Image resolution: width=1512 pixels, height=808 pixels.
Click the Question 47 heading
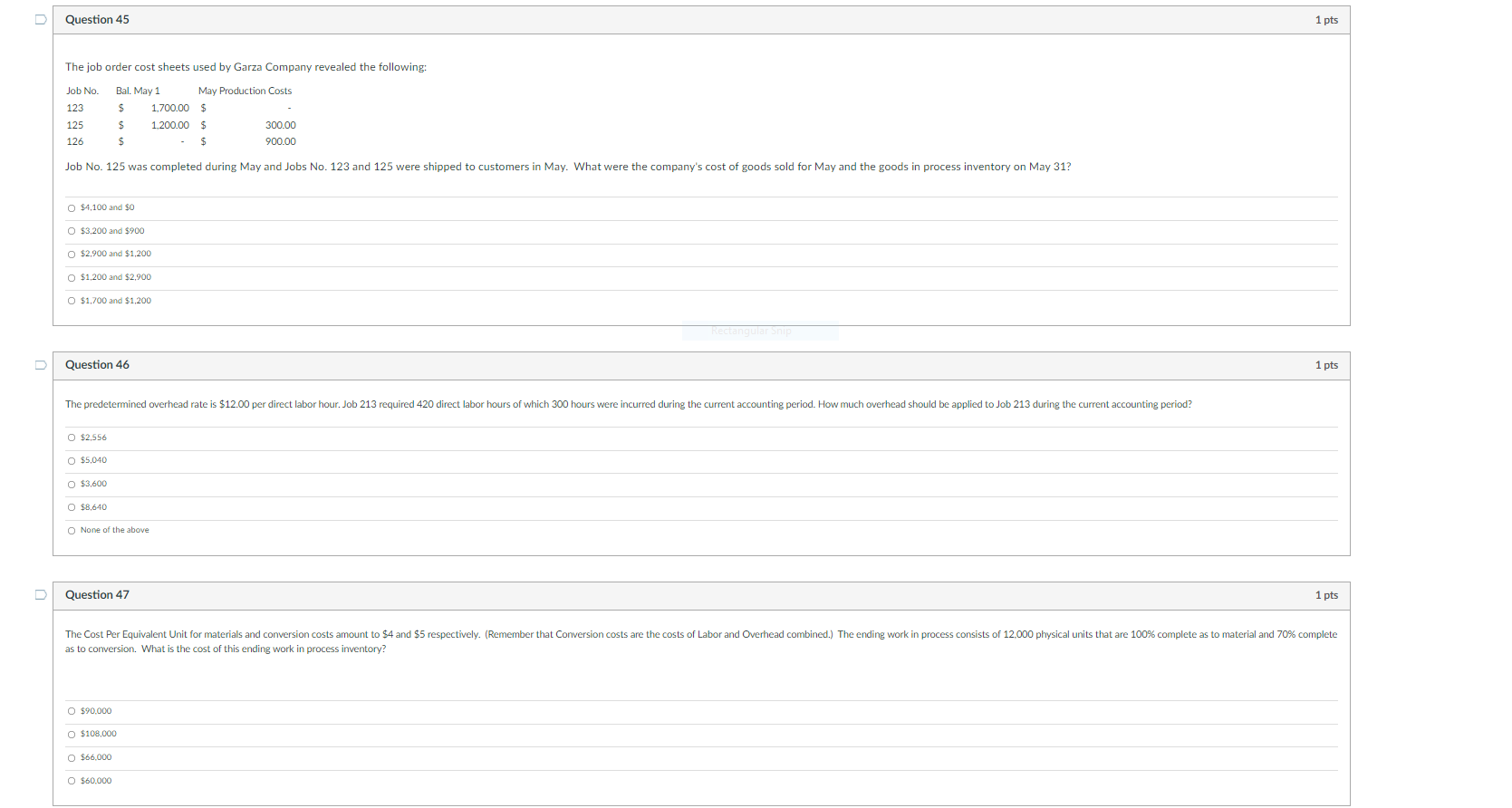click(x=97, y=595)
